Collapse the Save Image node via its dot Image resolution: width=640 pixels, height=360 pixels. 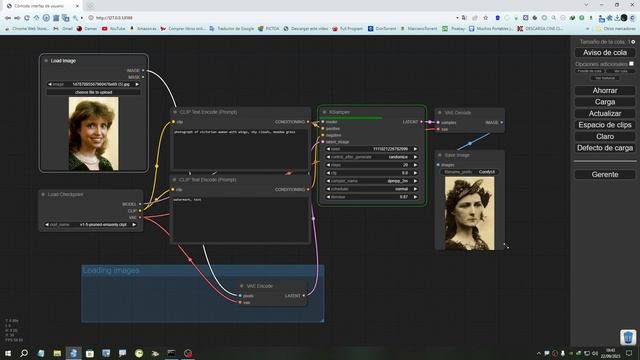pyautogui.click(x=440, y=155)
